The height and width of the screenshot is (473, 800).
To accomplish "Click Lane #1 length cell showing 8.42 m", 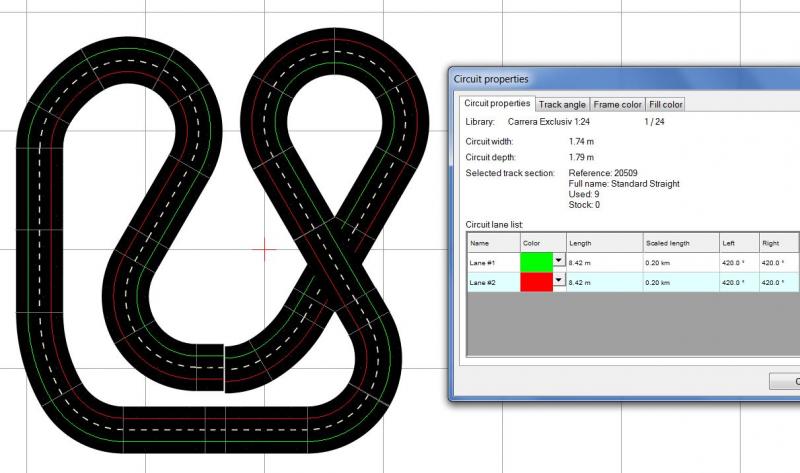I will point(603,262).
